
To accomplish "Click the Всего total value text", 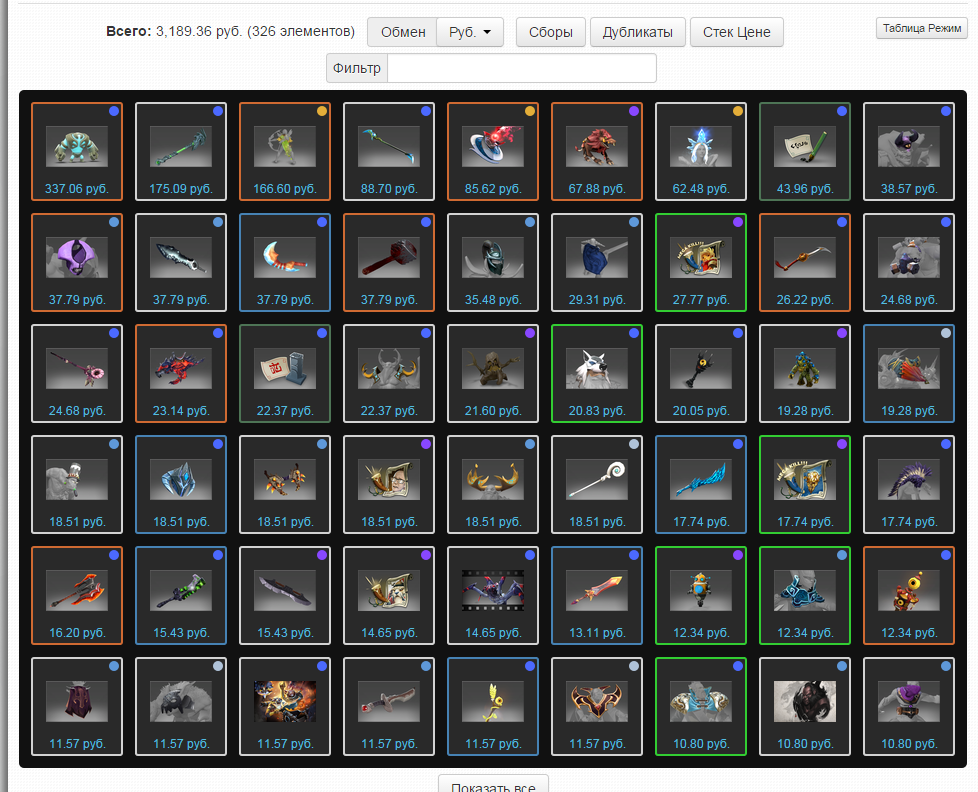I will click(230, 31).
